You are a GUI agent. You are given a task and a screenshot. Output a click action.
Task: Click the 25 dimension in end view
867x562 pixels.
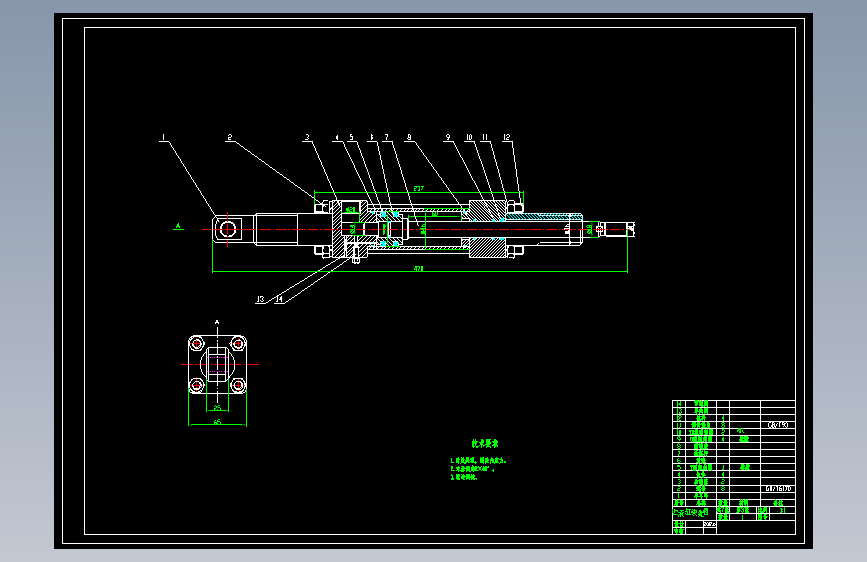pos(217,408)
